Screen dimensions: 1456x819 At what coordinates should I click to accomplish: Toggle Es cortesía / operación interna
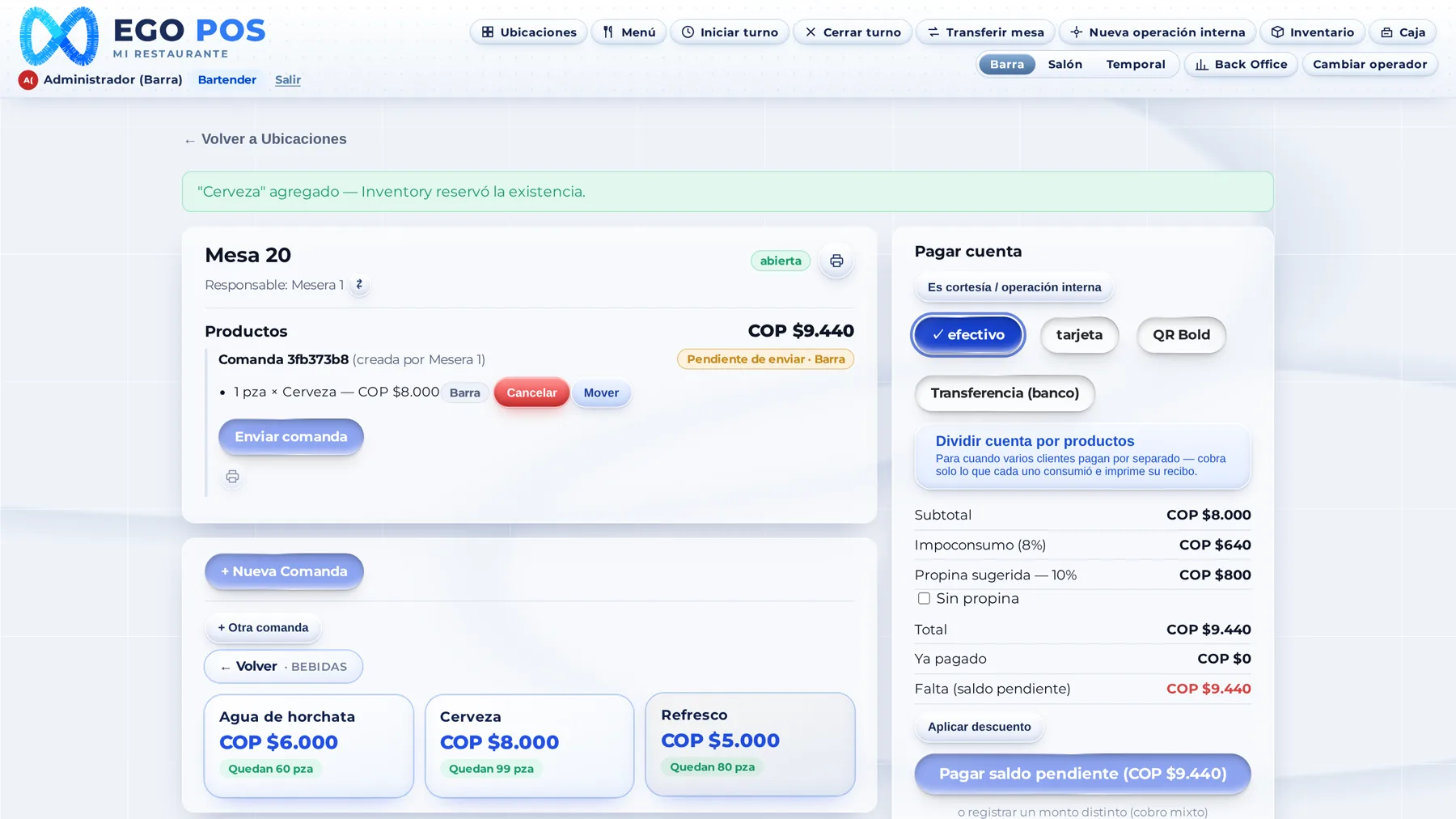point(1014,287)
